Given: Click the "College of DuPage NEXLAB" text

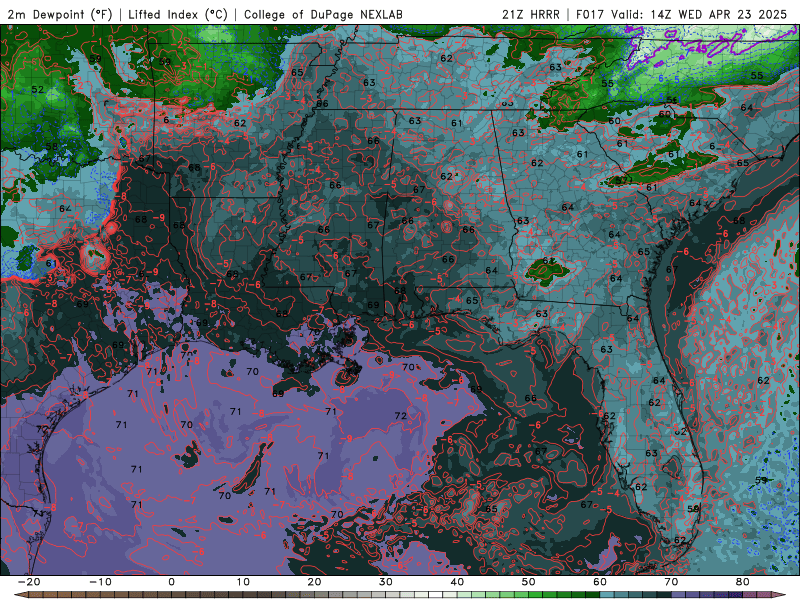Looking at the screenshot, I should [x=323, y=15].
